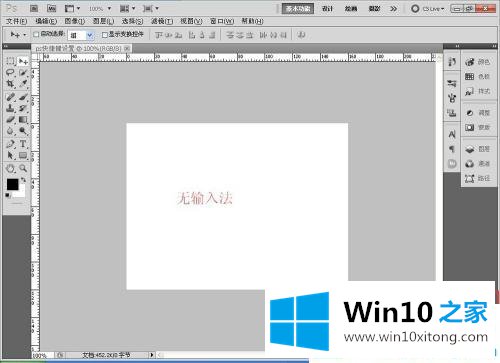Open the Character panel icon
500x363 pixels.
pyautogui.click(x=452, y=134)
